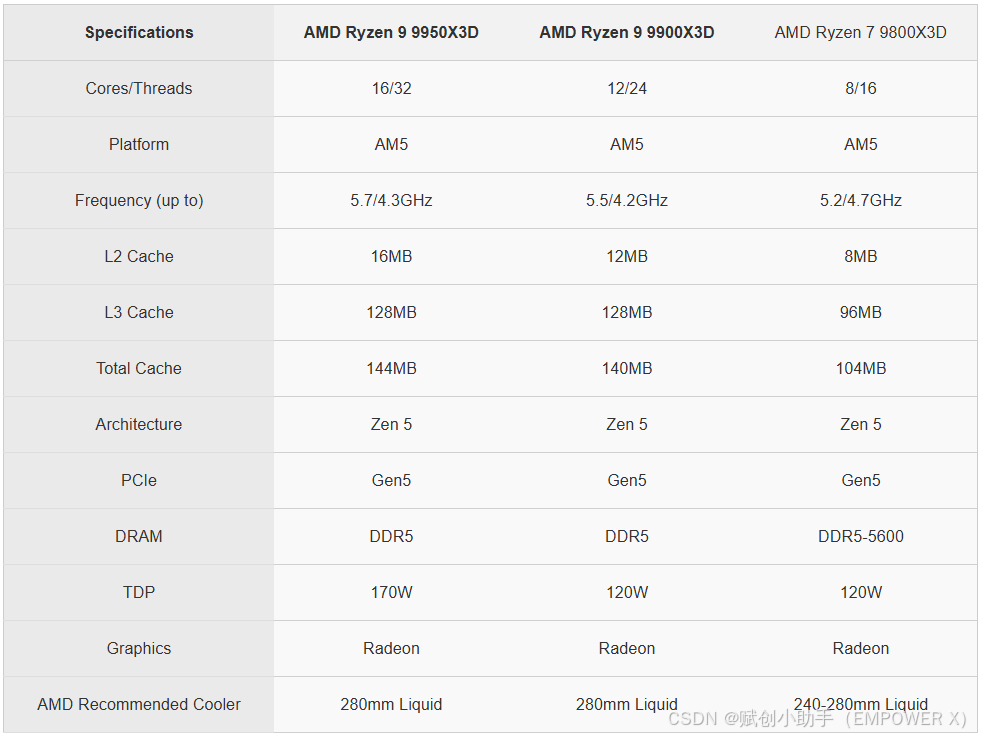Viewport: 981px width, 736px height.
Task: Click the 16MB L2 cache value
Action: pos(392,257)
